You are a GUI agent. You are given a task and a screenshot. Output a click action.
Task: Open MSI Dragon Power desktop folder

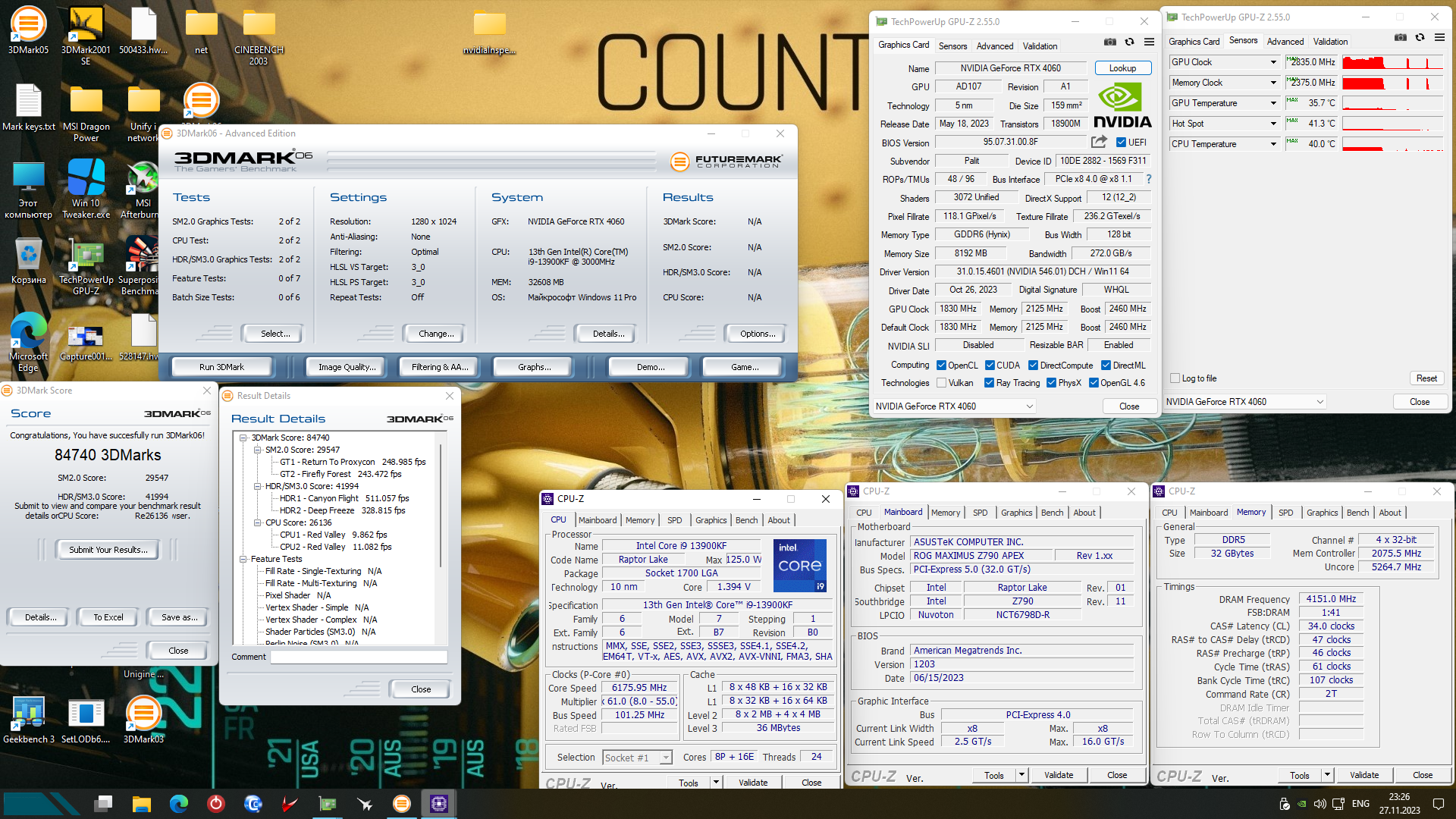86,112
